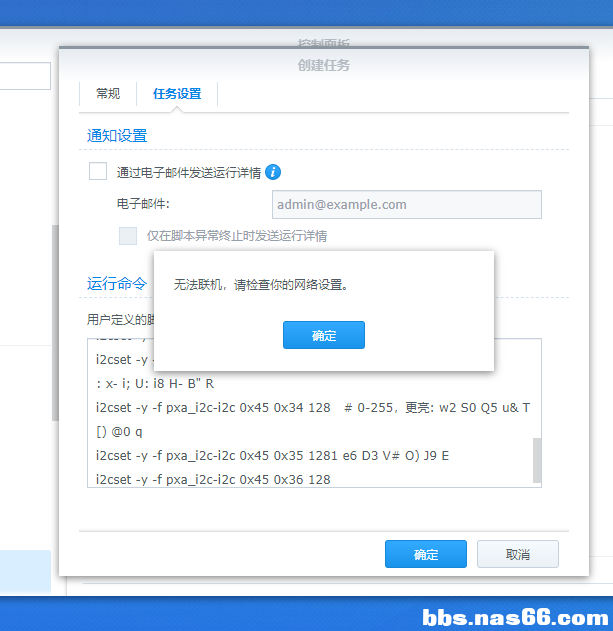Screen dimensions: 613x631
Task: Click the 创建任务 dialog title bar
Action: point(323,65)
